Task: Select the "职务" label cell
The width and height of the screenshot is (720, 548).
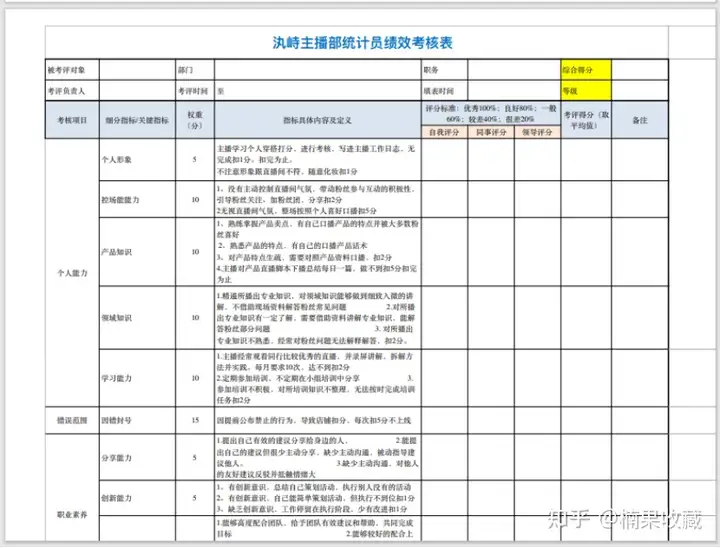Action: (444, 70)
